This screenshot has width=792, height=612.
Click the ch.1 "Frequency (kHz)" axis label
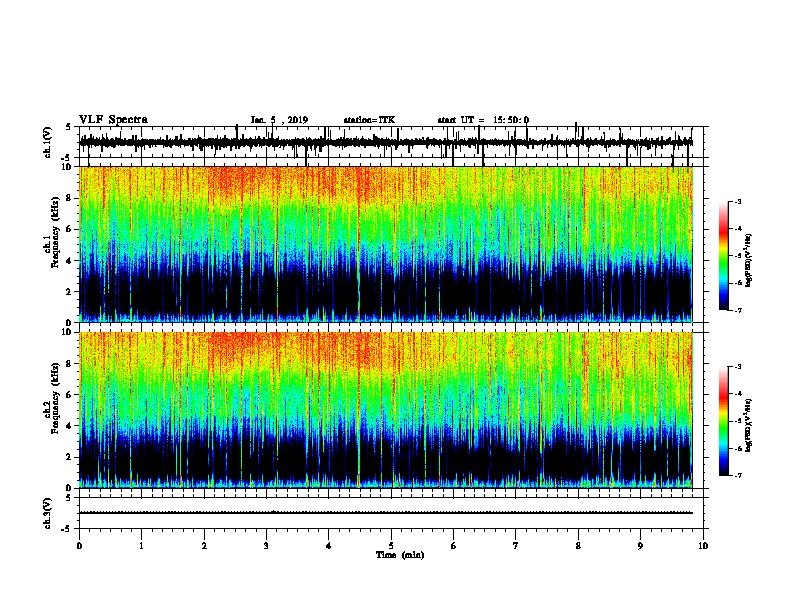tap(56, 233)
